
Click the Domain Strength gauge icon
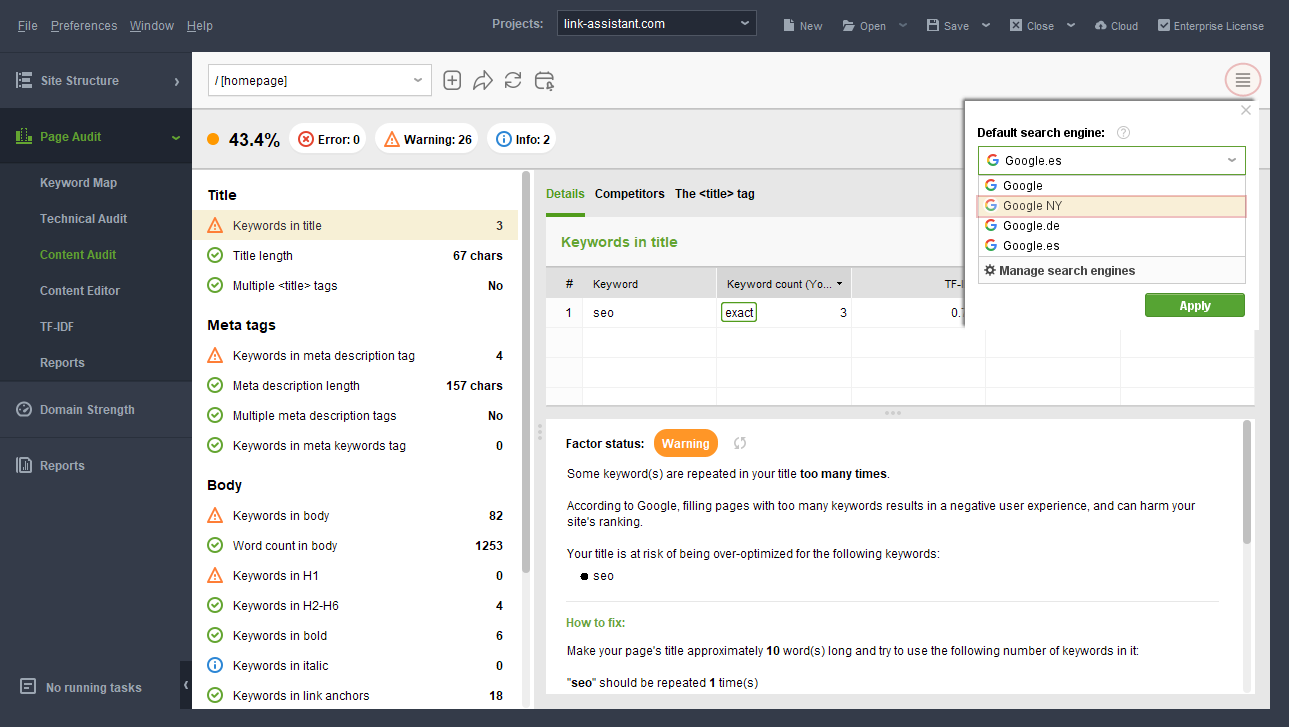[24, 409]
